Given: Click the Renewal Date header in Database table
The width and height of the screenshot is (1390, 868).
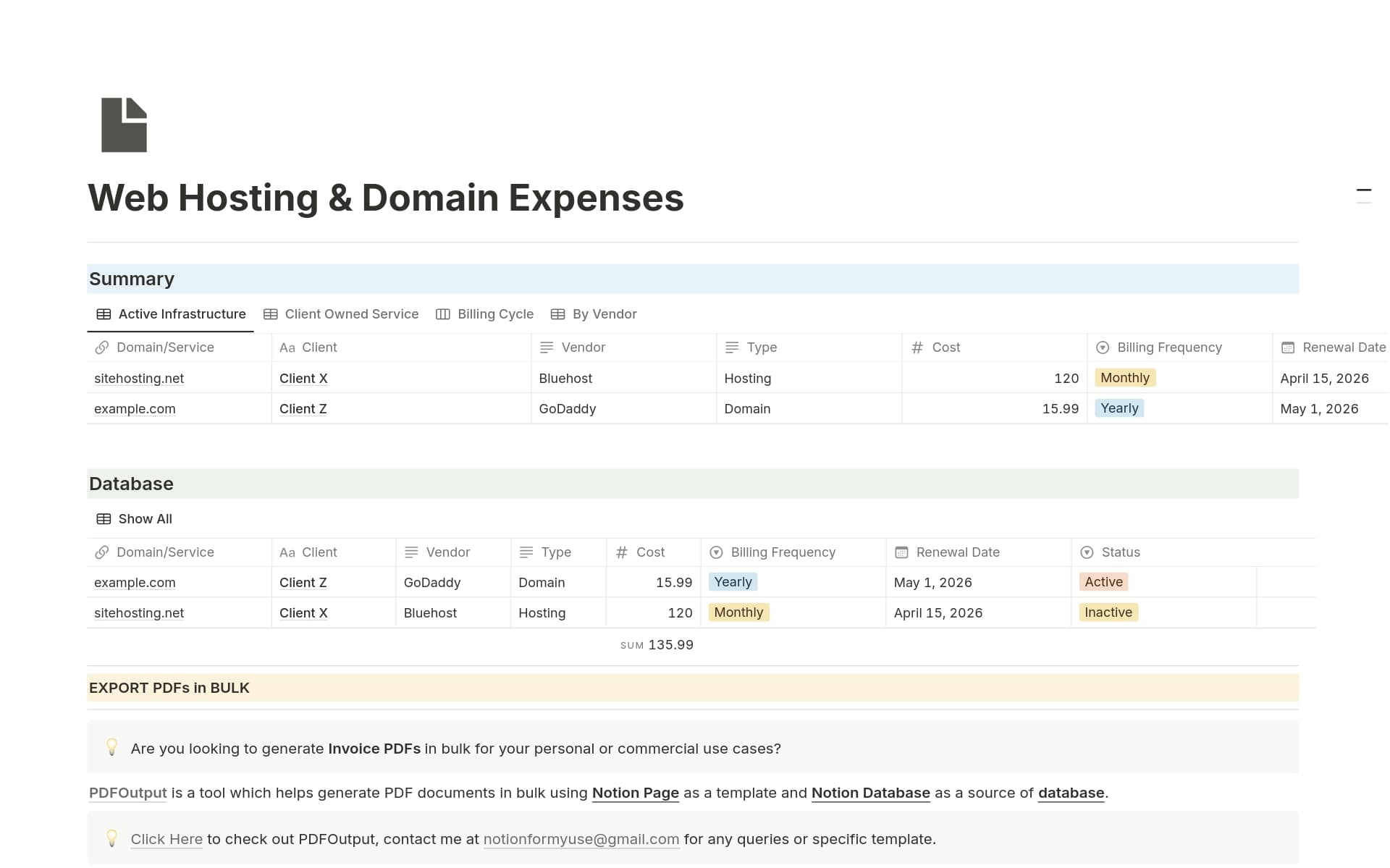Looking at the screenshot, I should 978,552.
